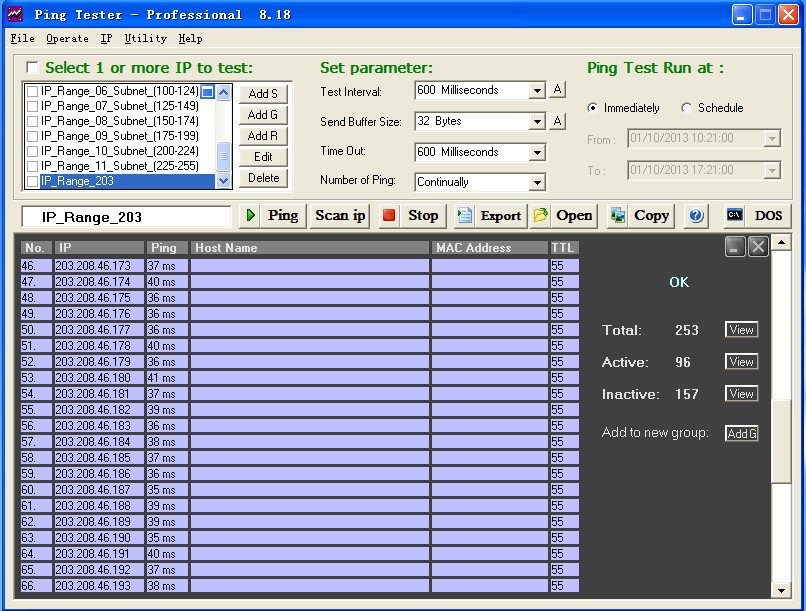Expand the Number of Ping dropdown
The width and height of the screenshot is (806, 611).
tap(537, 183)
